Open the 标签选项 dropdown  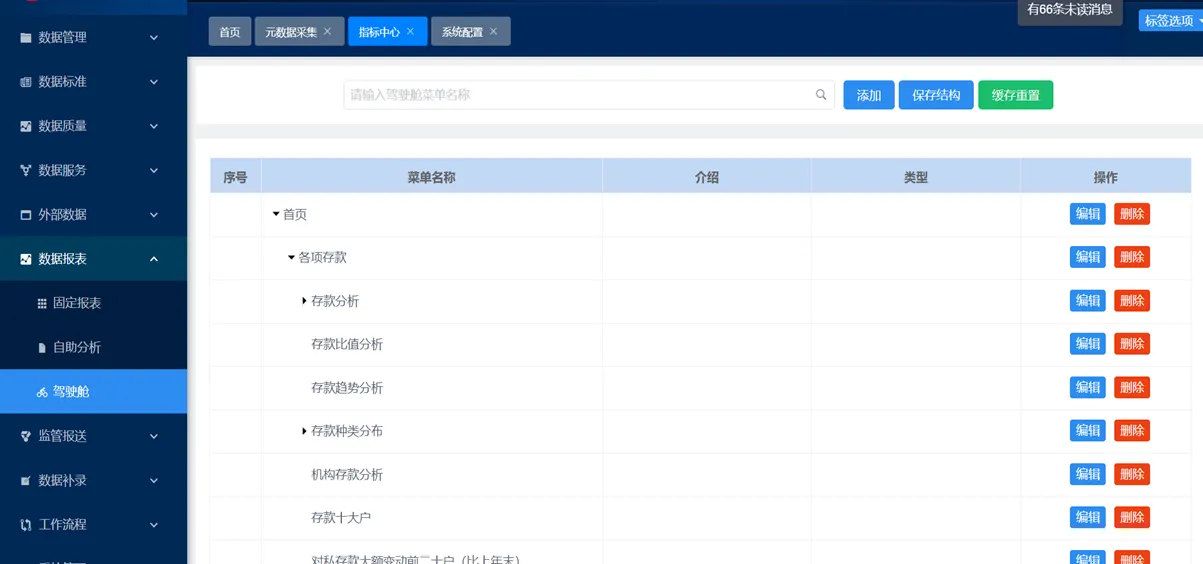point(1170,20)
